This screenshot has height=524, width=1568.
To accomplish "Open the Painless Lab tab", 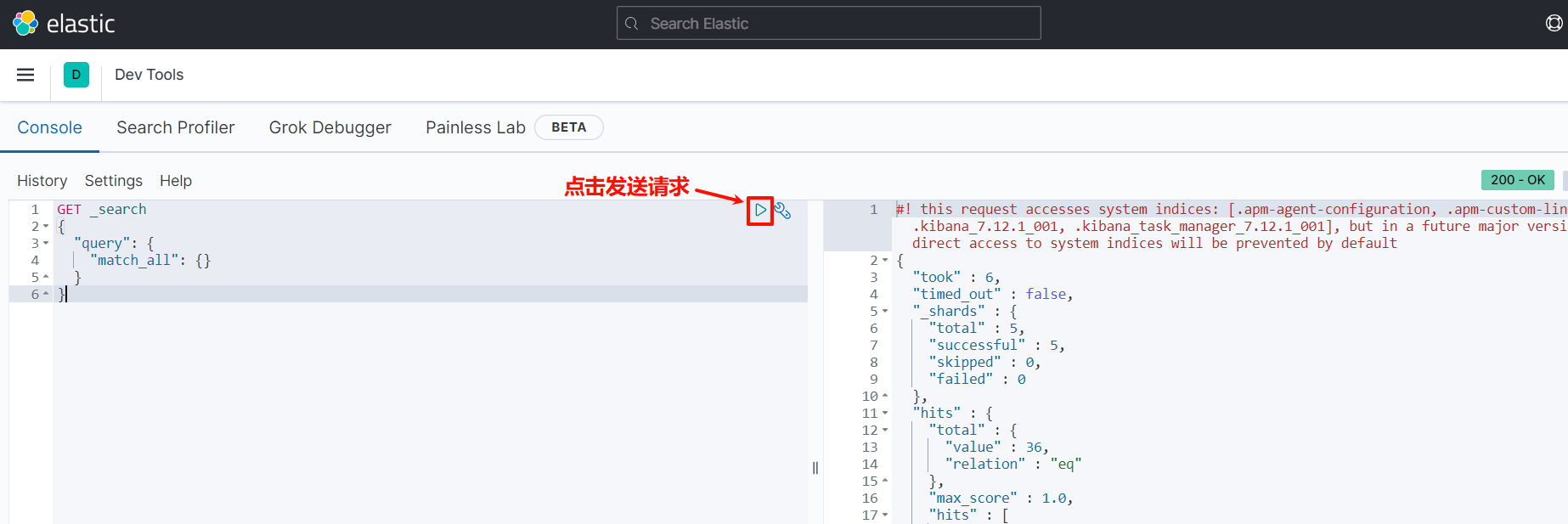I will point(476,127).
